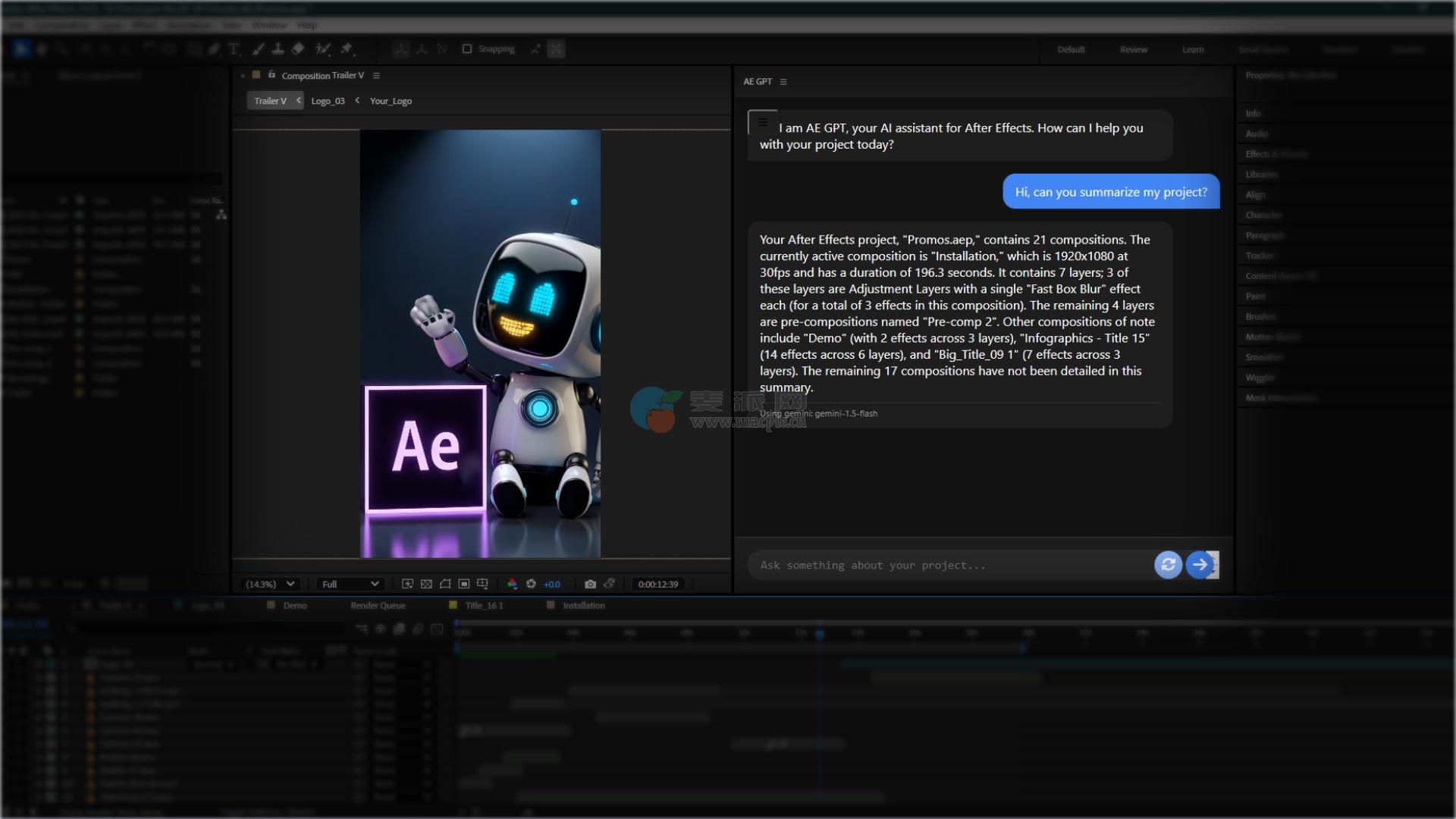Open grid and guide options icon
Screen dimensions: 1456x819
483,584
